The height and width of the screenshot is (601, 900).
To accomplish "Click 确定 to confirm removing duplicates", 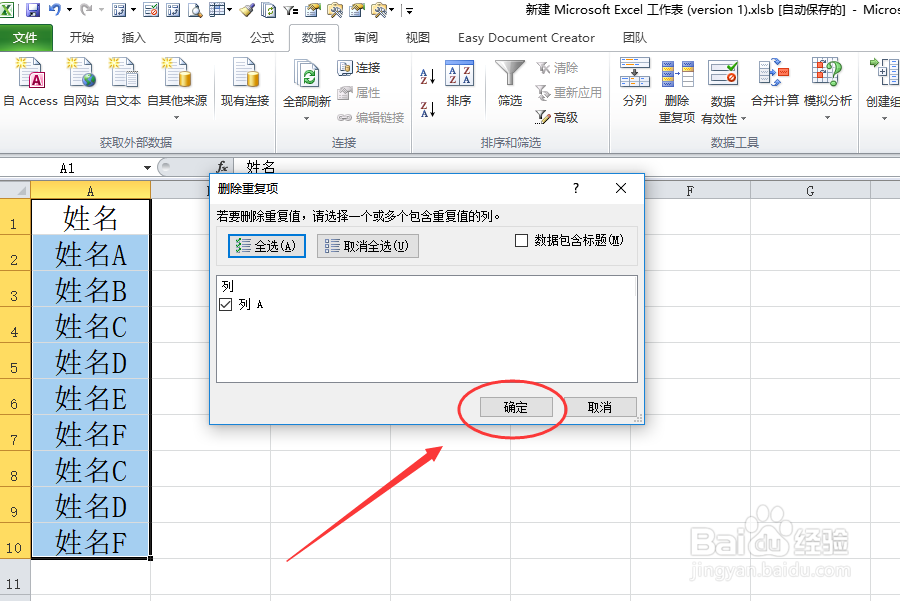I will point(516,408).
